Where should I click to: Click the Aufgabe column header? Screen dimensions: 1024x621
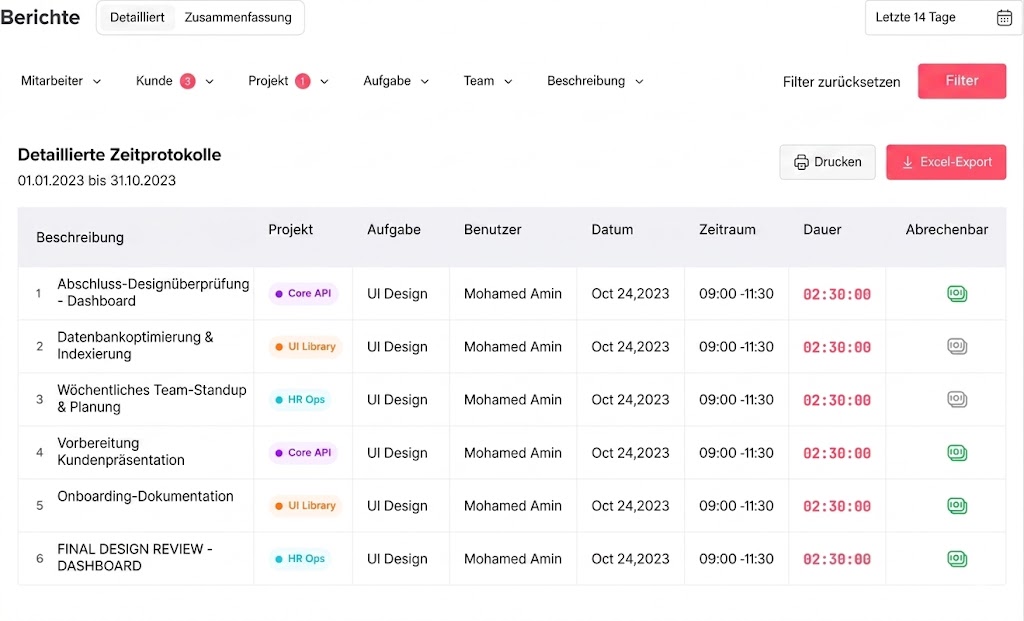pos(394,229)
